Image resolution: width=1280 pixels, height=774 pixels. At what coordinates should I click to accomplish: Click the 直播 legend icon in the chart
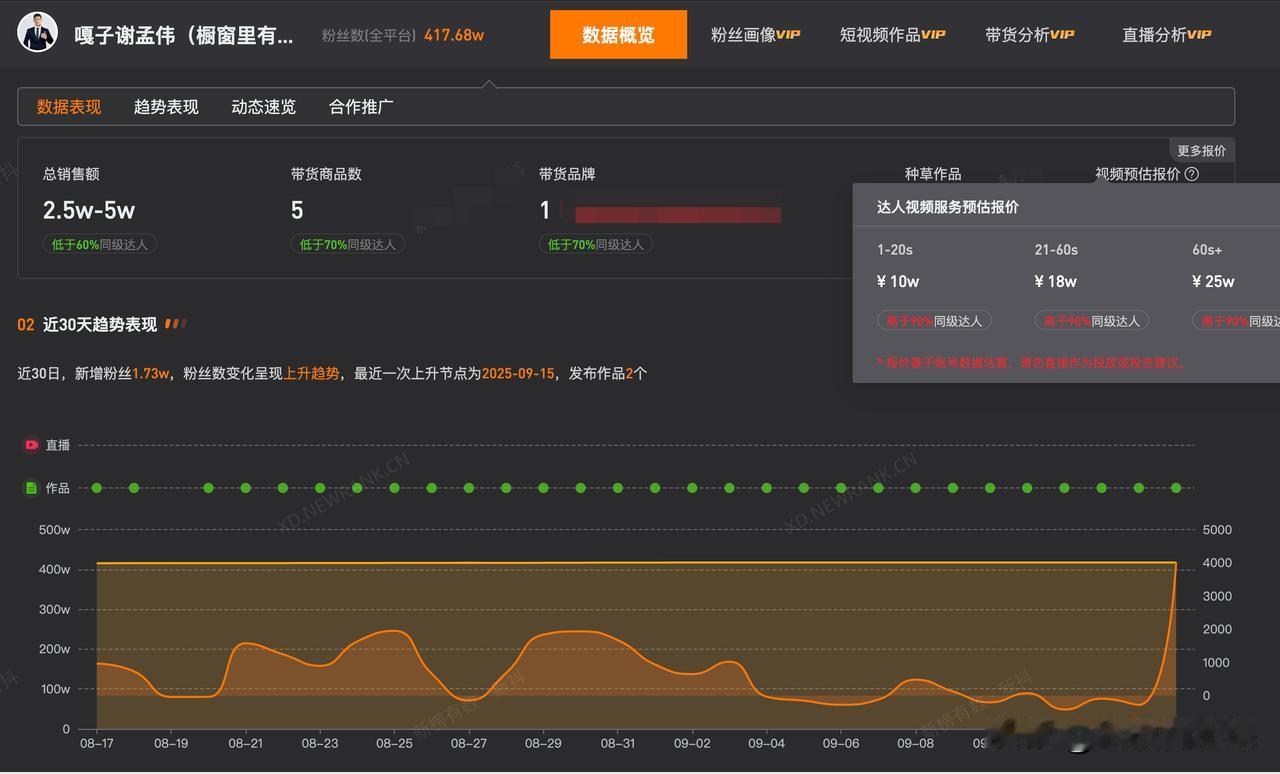tap(32, 445)
